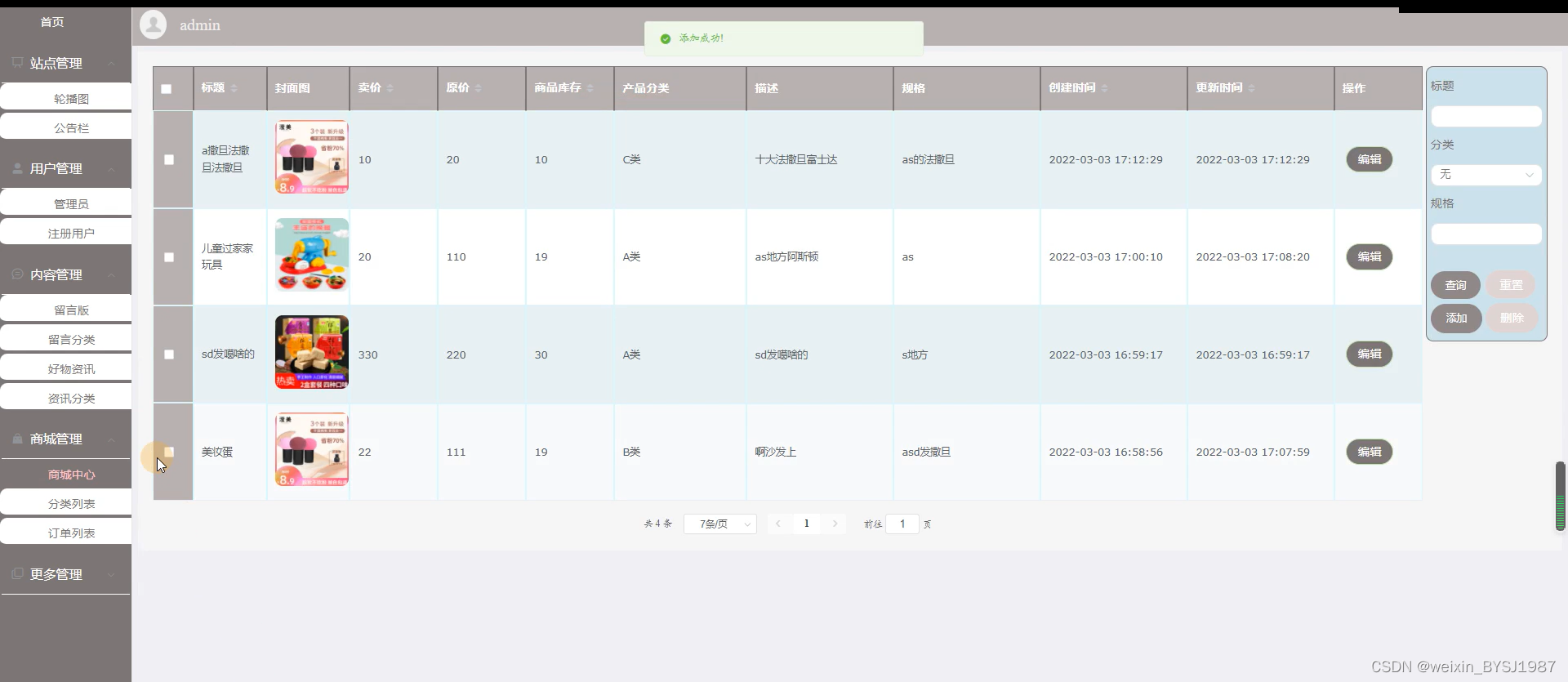Click the 标题 filter input field
Screen dimensions: 1568x682
pos(1486,116)
